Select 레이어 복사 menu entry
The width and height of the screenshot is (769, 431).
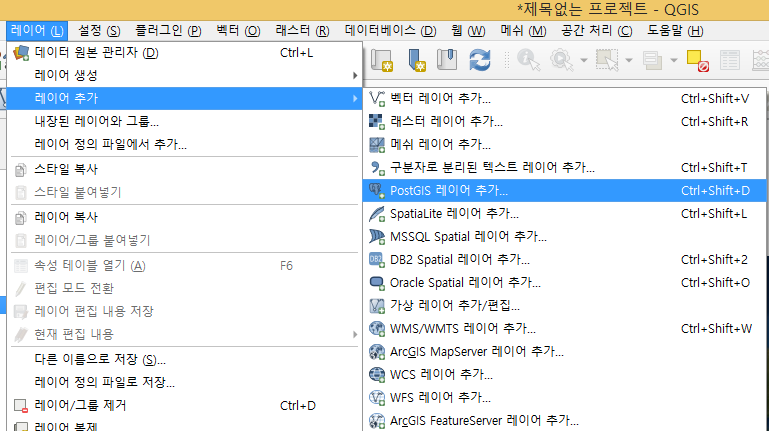(185, 217)
